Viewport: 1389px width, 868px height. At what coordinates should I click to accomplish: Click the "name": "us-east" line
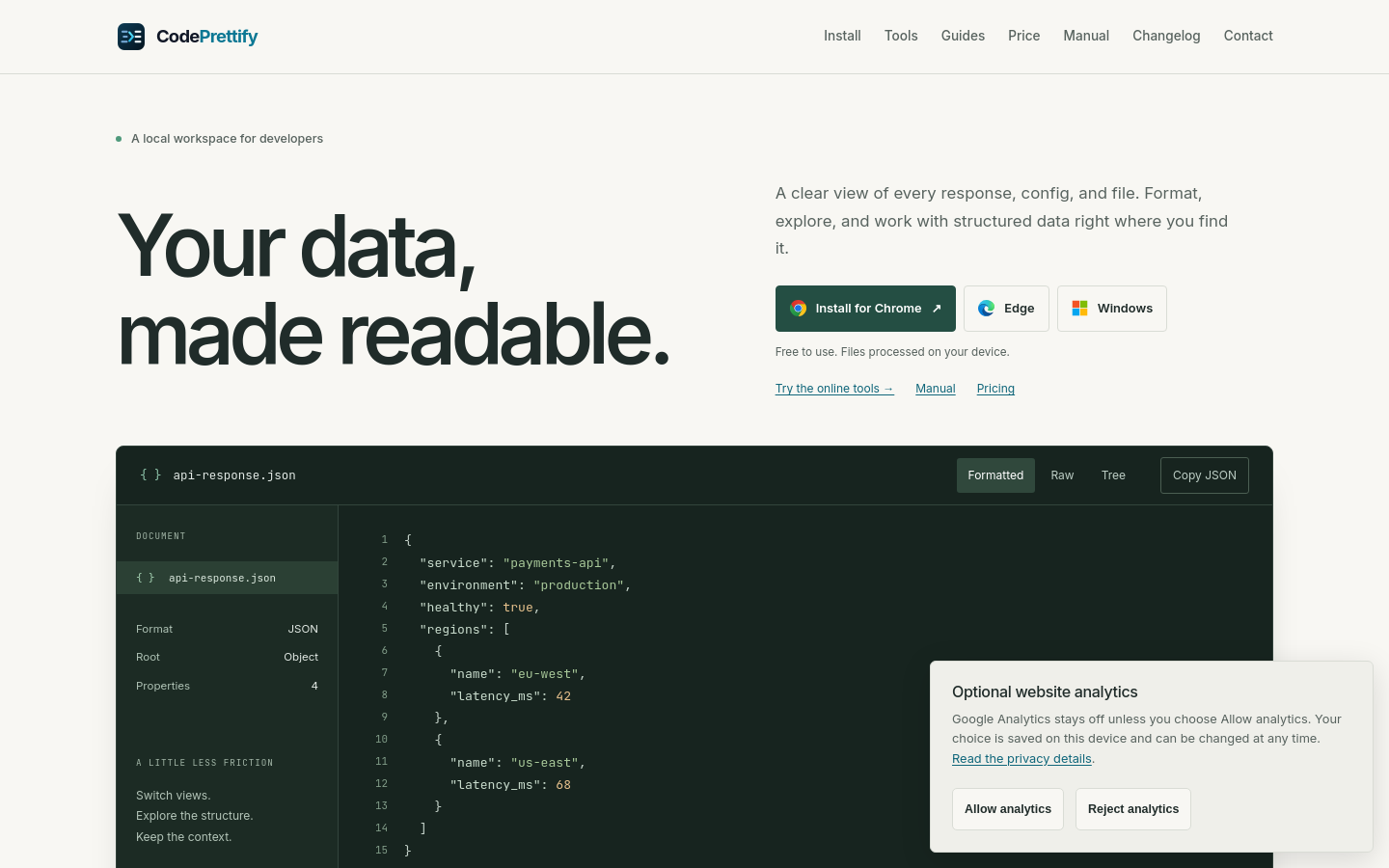518,763
